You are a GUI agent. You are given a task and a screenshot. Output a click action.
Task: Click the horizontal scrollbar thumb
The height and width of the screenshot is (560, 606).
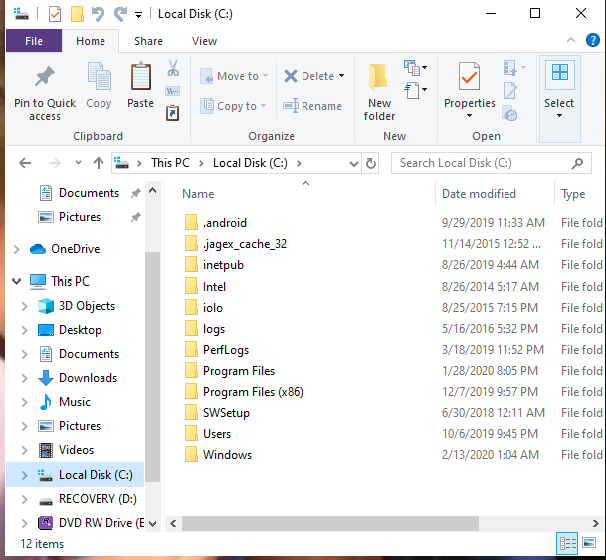coord(330,523)
